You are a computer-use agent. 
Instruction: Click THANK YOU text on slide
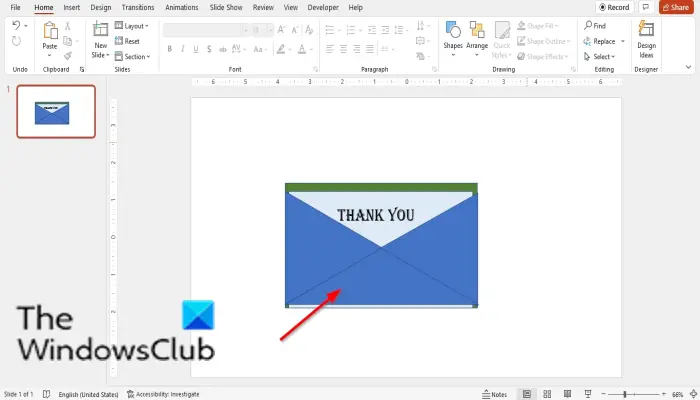375,215
